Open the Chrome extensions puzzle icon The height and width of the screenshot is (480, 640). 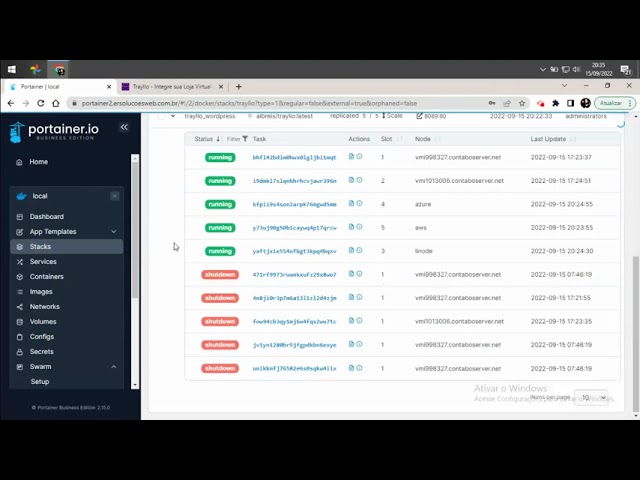point(556,103)
